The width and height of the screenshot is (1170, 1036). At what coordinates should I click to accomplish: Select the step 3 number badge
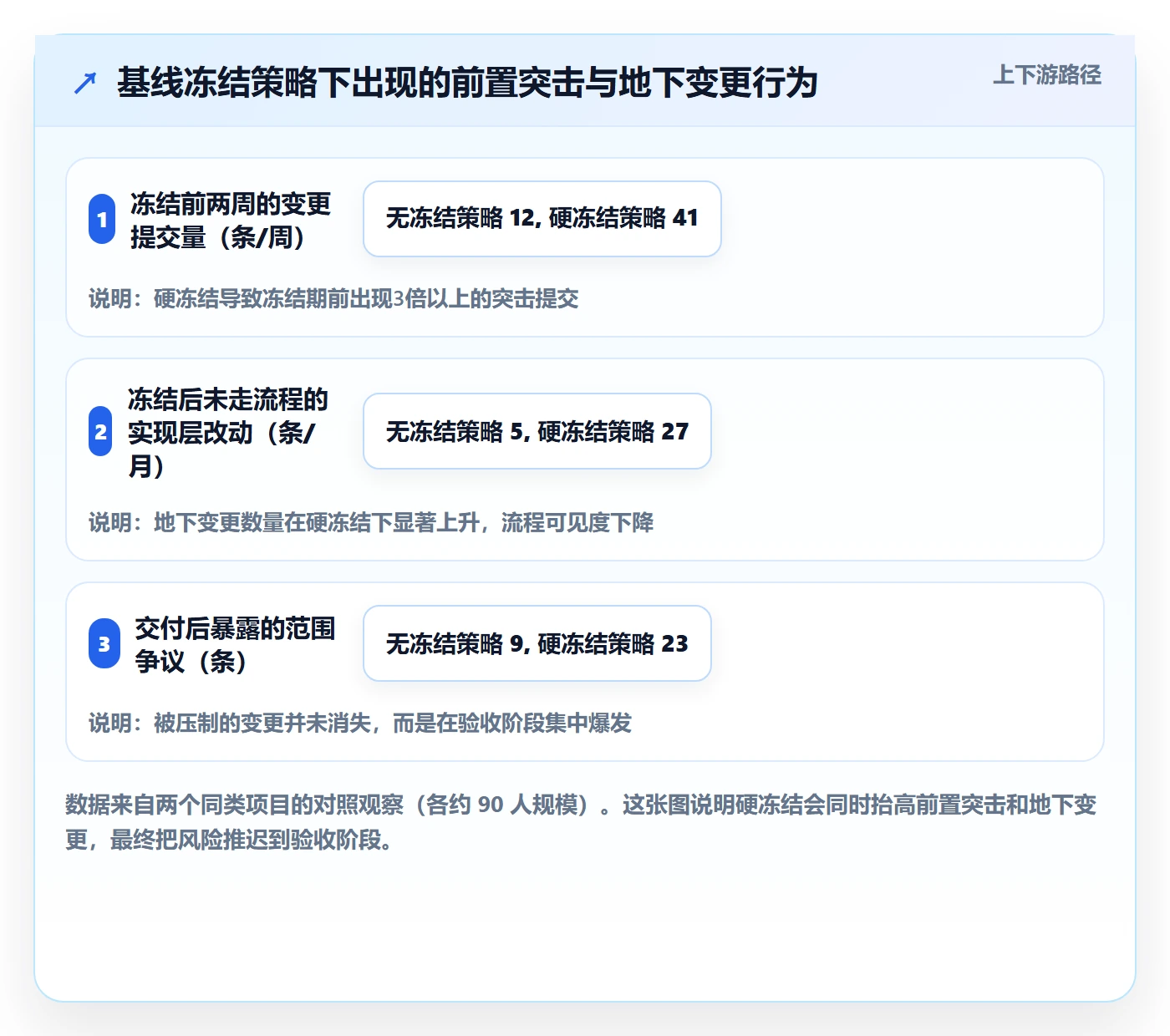point(104,643)
